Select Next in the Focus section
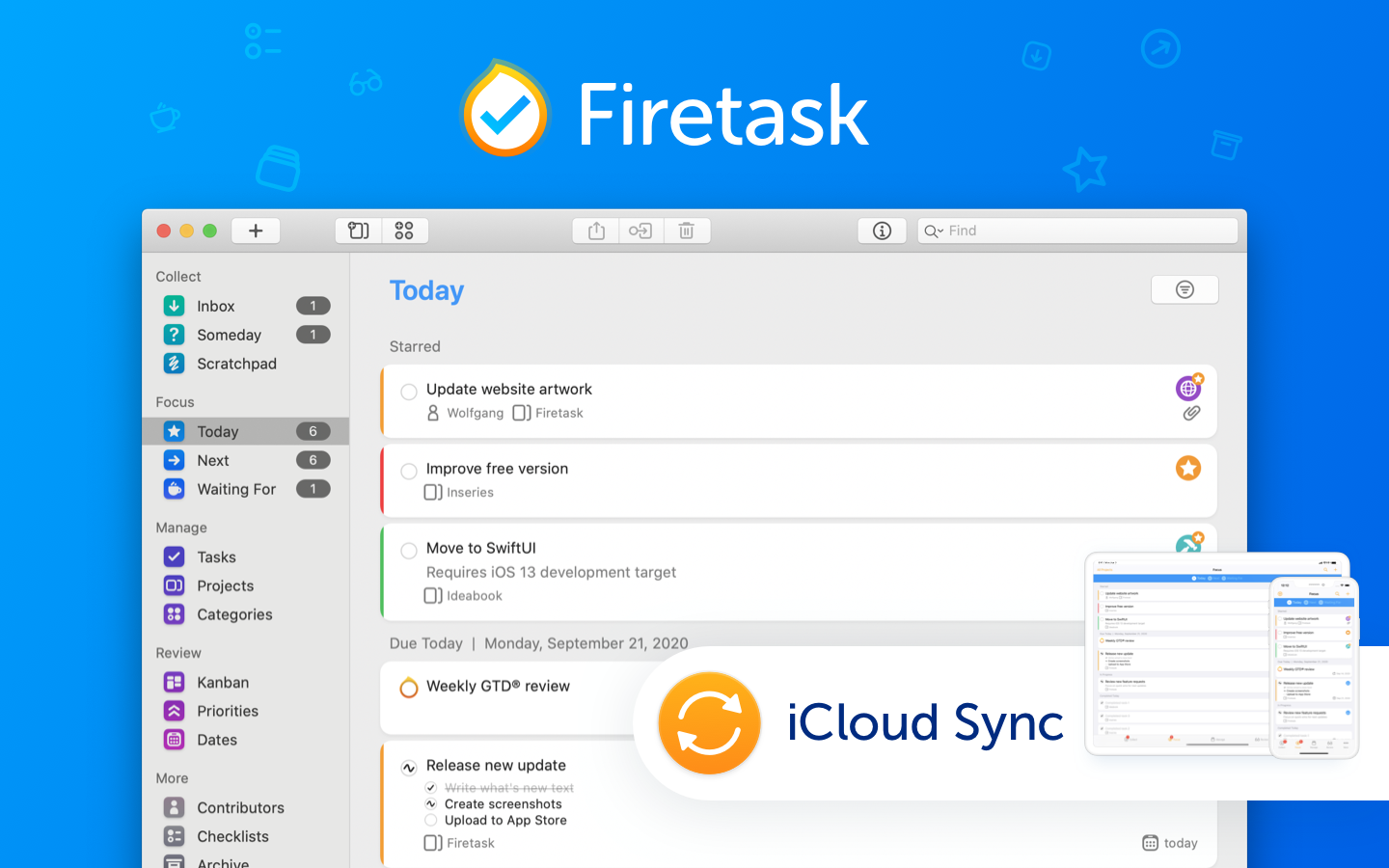 coord(246,460)
